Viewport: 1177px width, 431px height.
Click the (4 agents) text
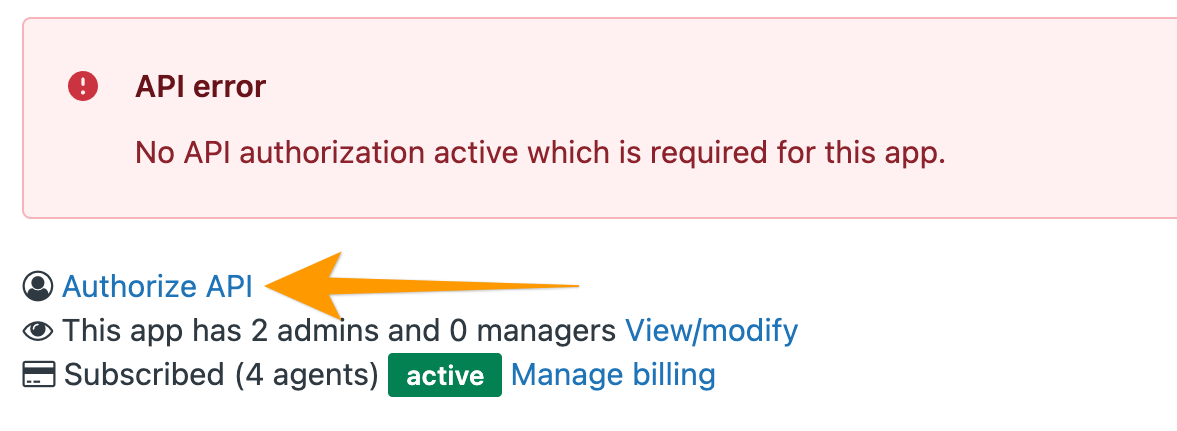(x=306, y=374)
